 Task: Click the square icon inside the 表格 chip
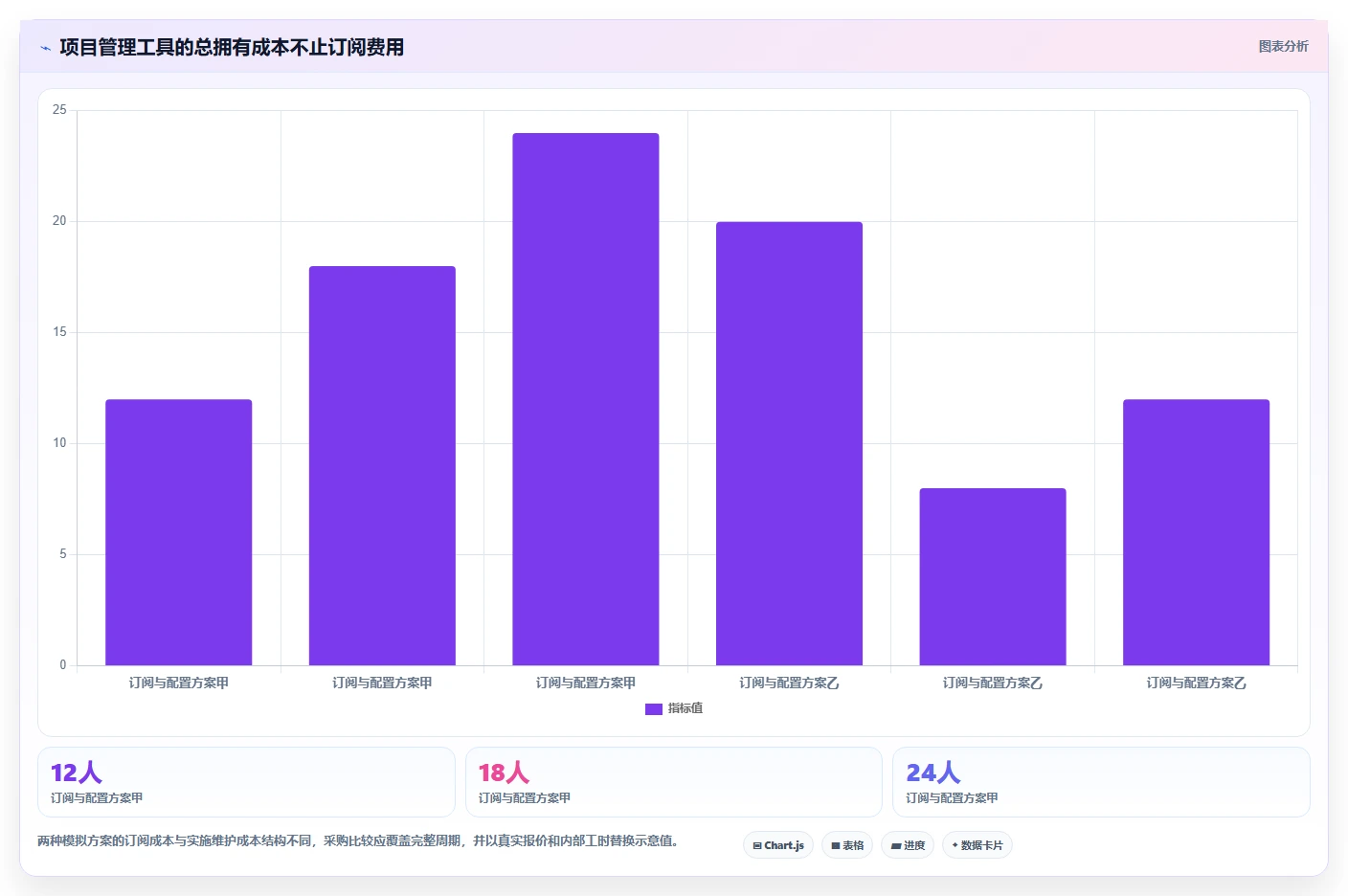(836, 846)
